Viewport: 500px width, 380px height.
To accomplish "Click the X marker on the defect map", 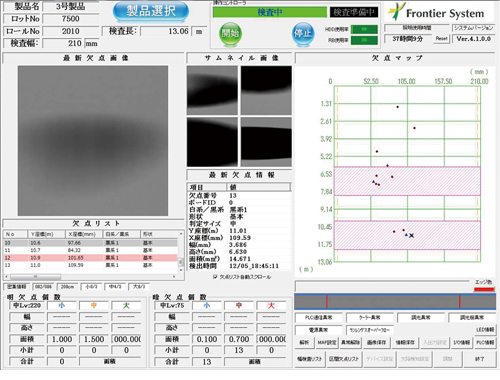I will point(412,236).
